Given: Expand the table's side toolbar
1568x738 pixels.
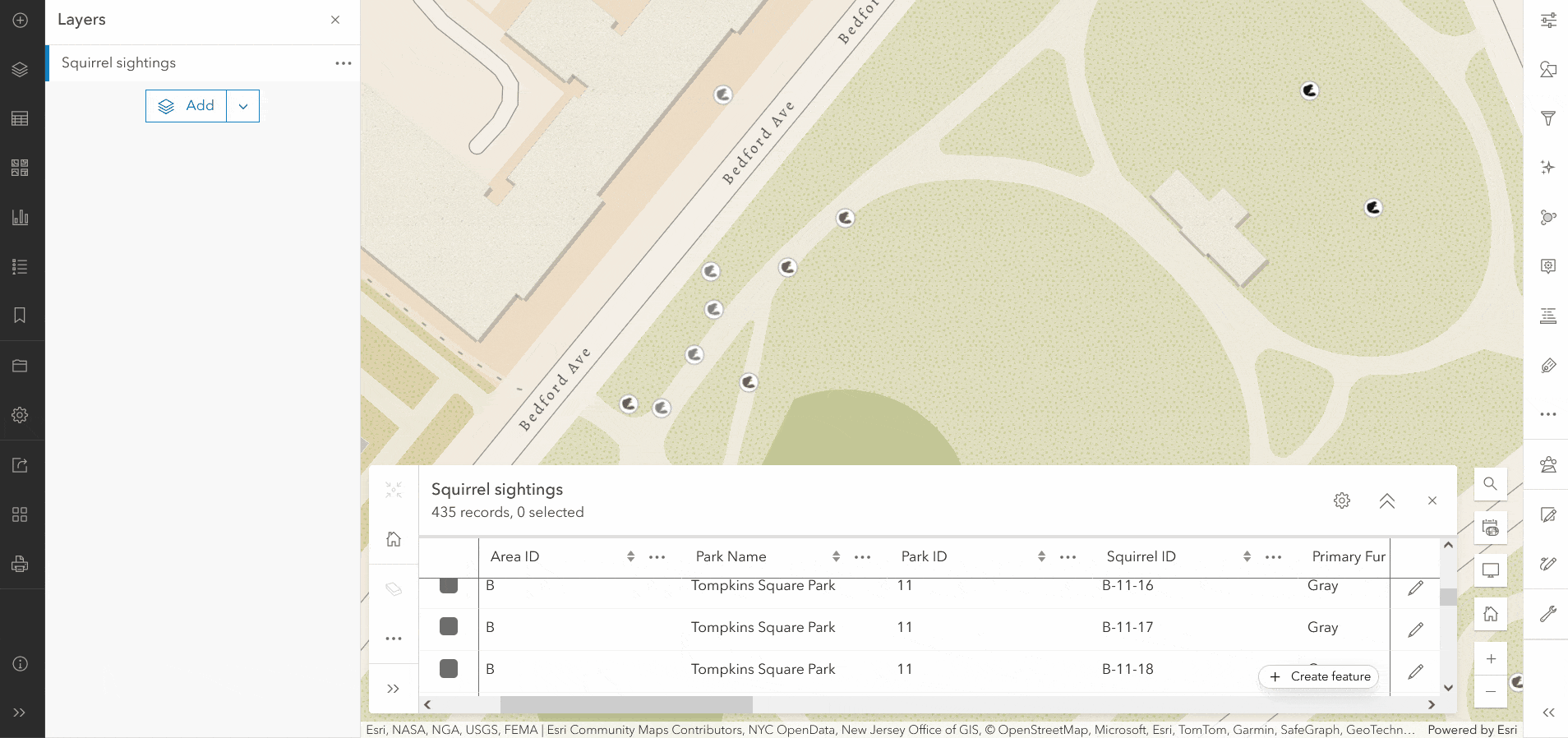Looking at the screenshot, I should click(x=394, y=689).
